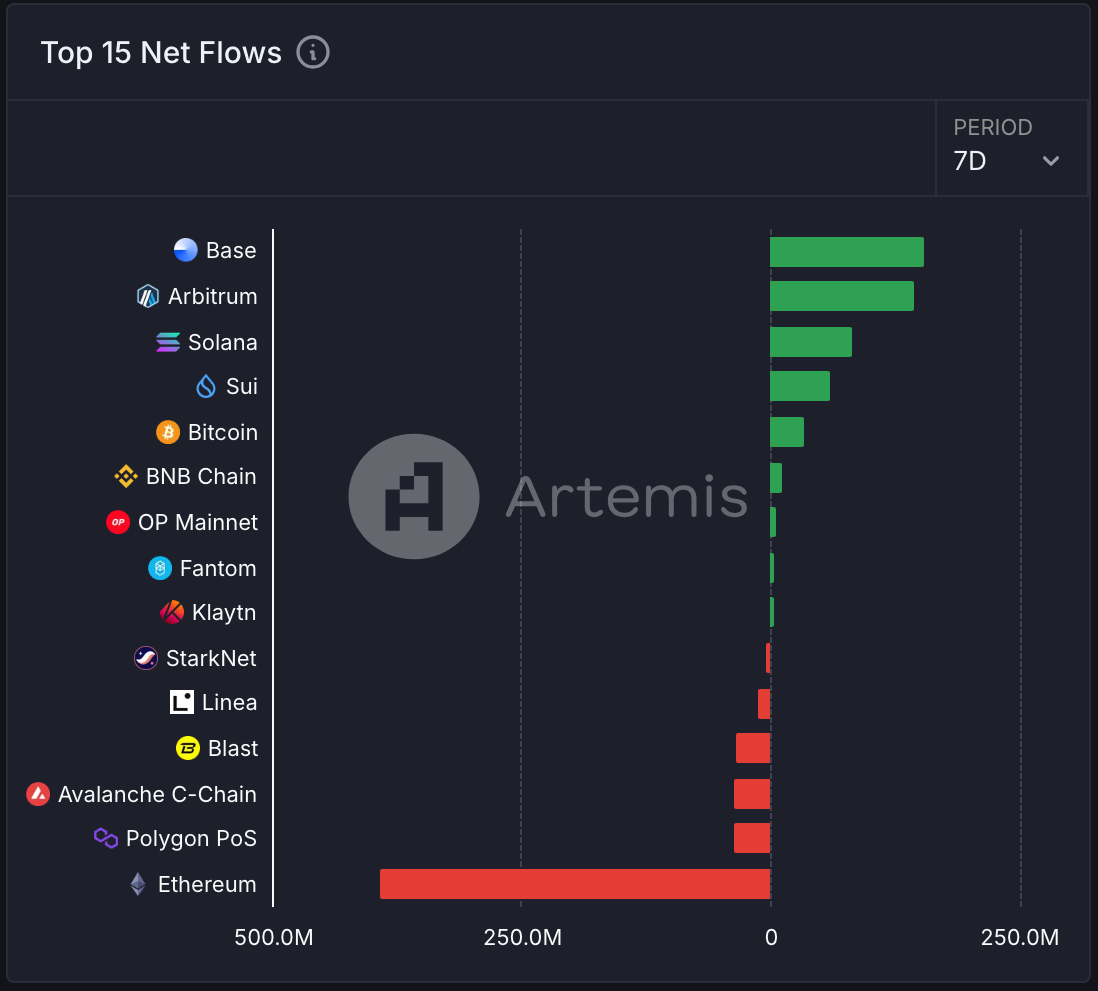Click the Top 15 Net Flows title
The image size is (1098, 991).
click(x=161, y=53)
